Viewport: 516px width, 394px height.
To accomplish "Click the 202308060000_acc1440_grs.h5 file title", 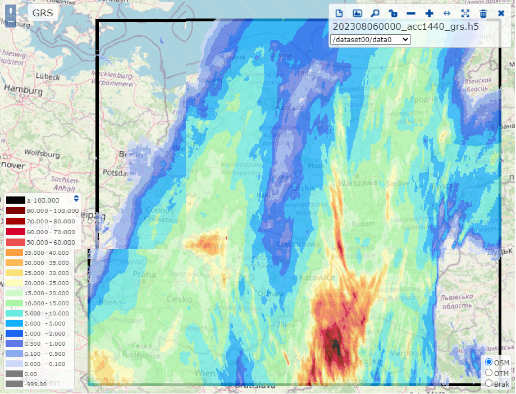I will pyautogui.click(x=406, y=27).
